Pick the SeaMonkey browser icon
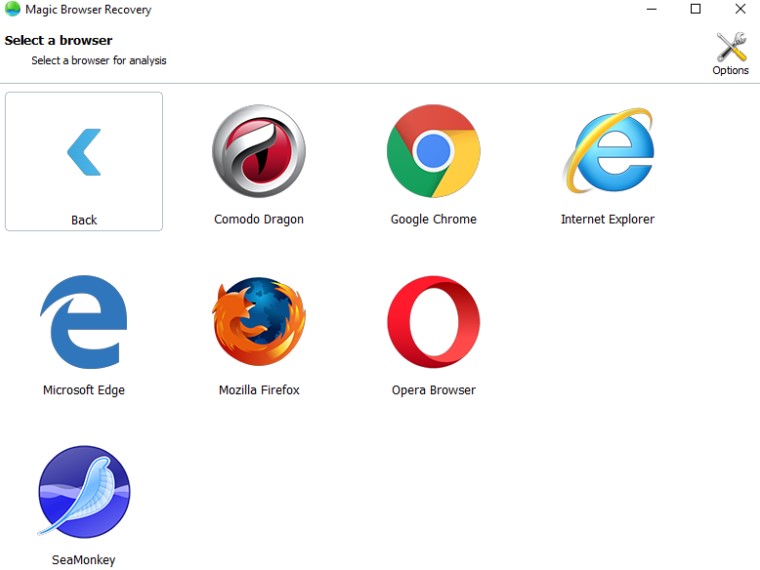Image resolution: width=760 pixels, height=570 pixels. 84,491
